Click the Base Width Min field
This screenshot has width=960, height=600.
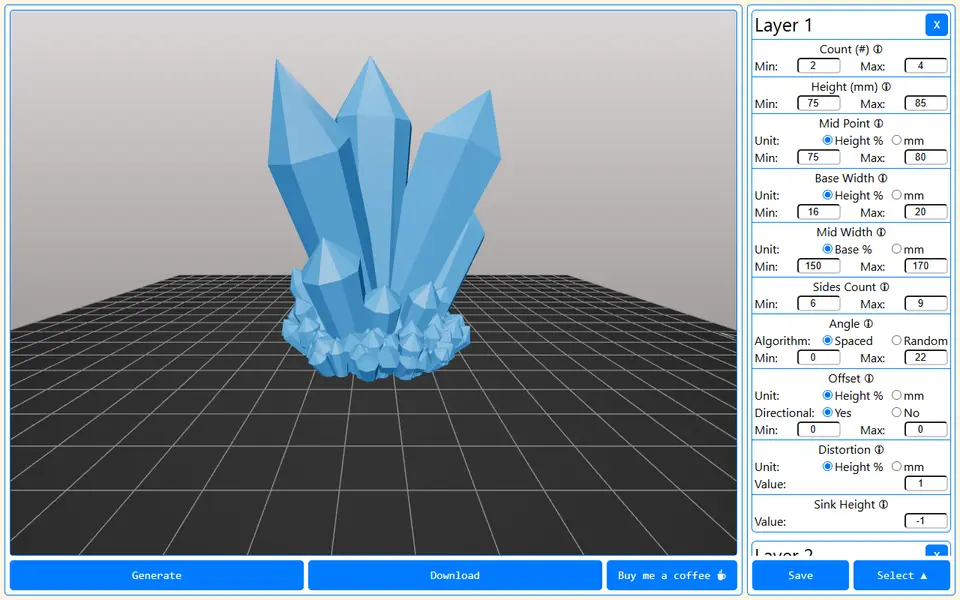coord(819,212)
